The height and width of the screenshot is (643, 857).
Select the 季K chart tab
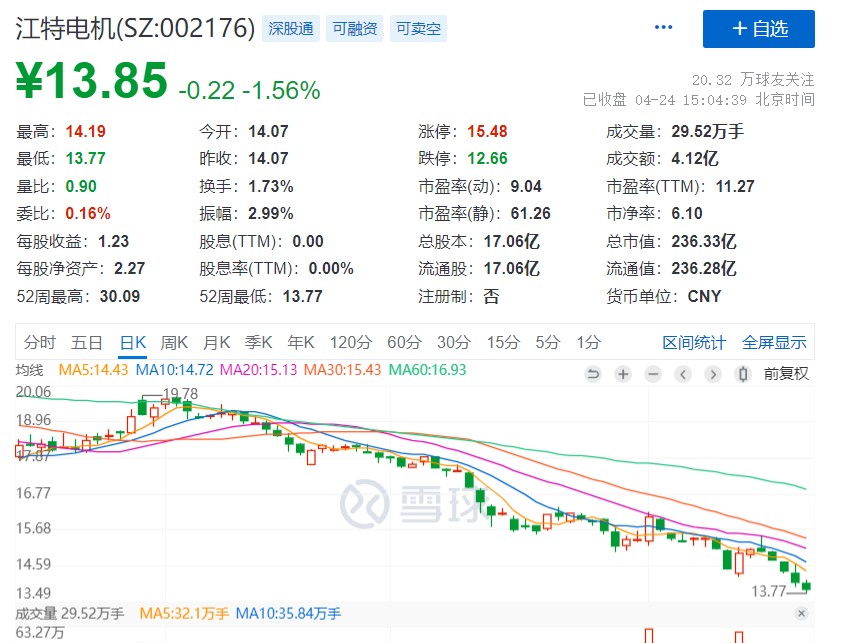click(259, 343)
